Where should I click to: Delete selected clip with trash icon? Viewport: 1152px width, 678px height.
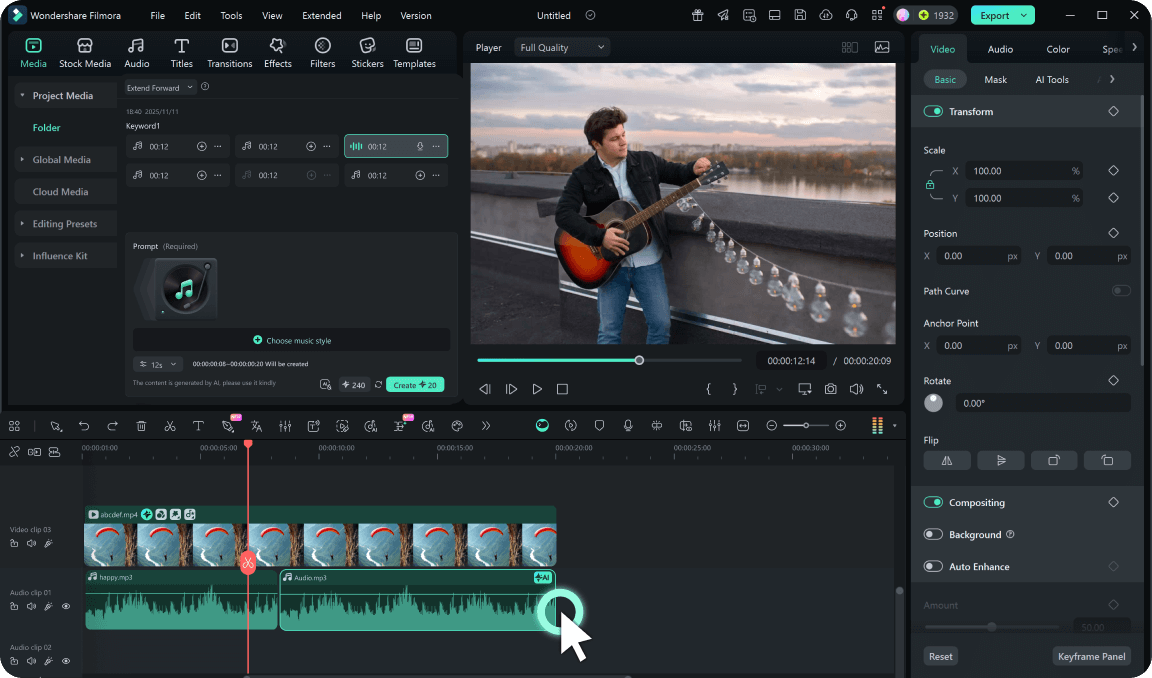[x=141, y=426]
